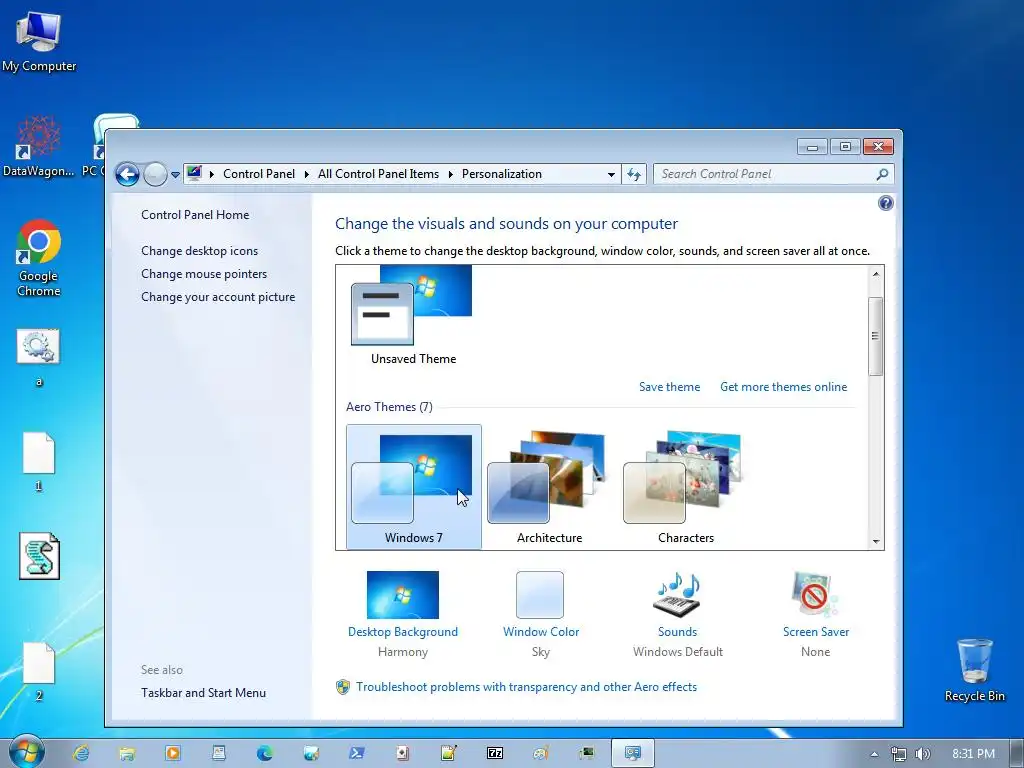Click the refresh button beside address bar

634,174
